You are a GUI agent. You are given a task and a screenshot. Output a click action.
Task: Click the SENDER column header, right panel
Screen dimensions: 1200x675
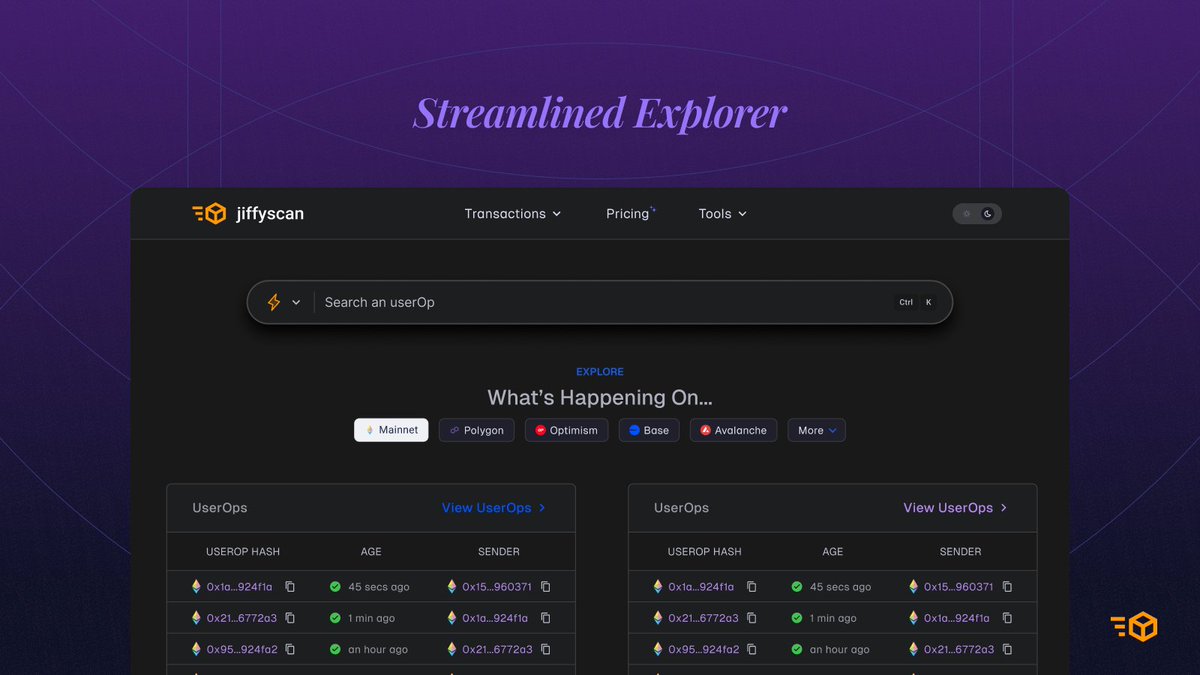coord(960,552)
